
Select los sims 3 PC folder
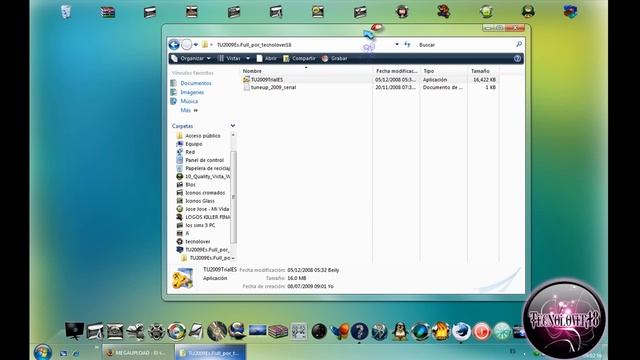pos(196,225)
